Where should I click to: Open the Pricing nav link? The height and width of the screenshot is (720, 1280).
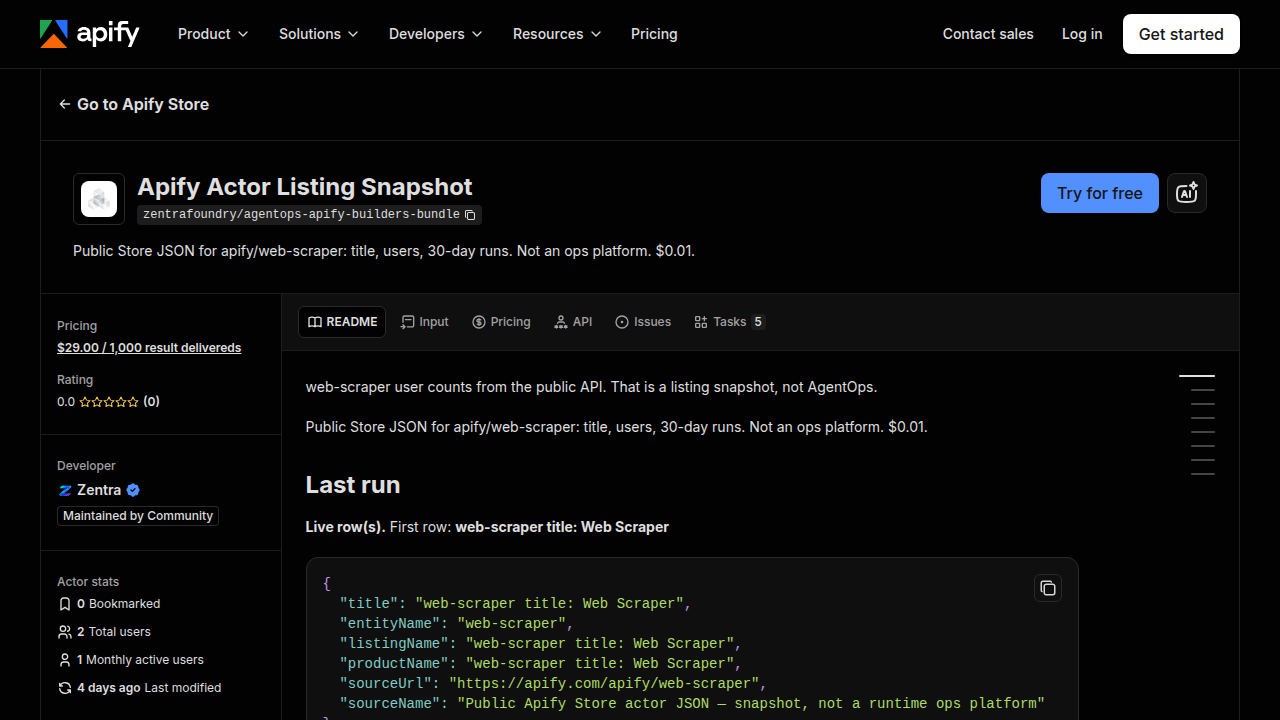tap(654, 34)
